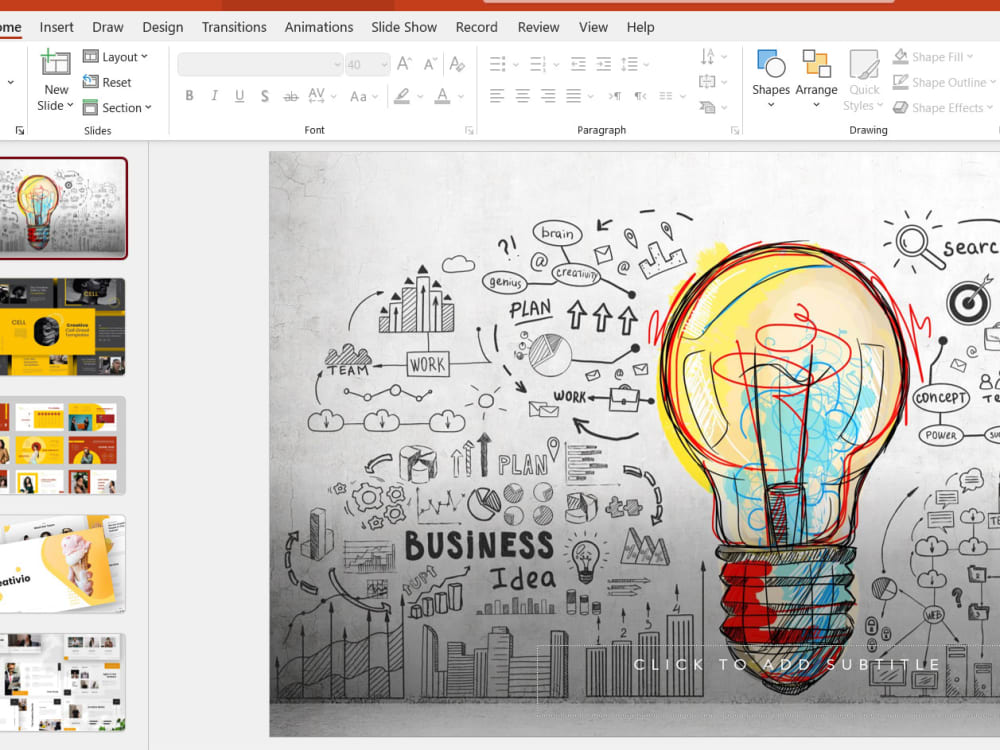
Task: Open the Font Size dropdown
Action: tap(382, 63)
